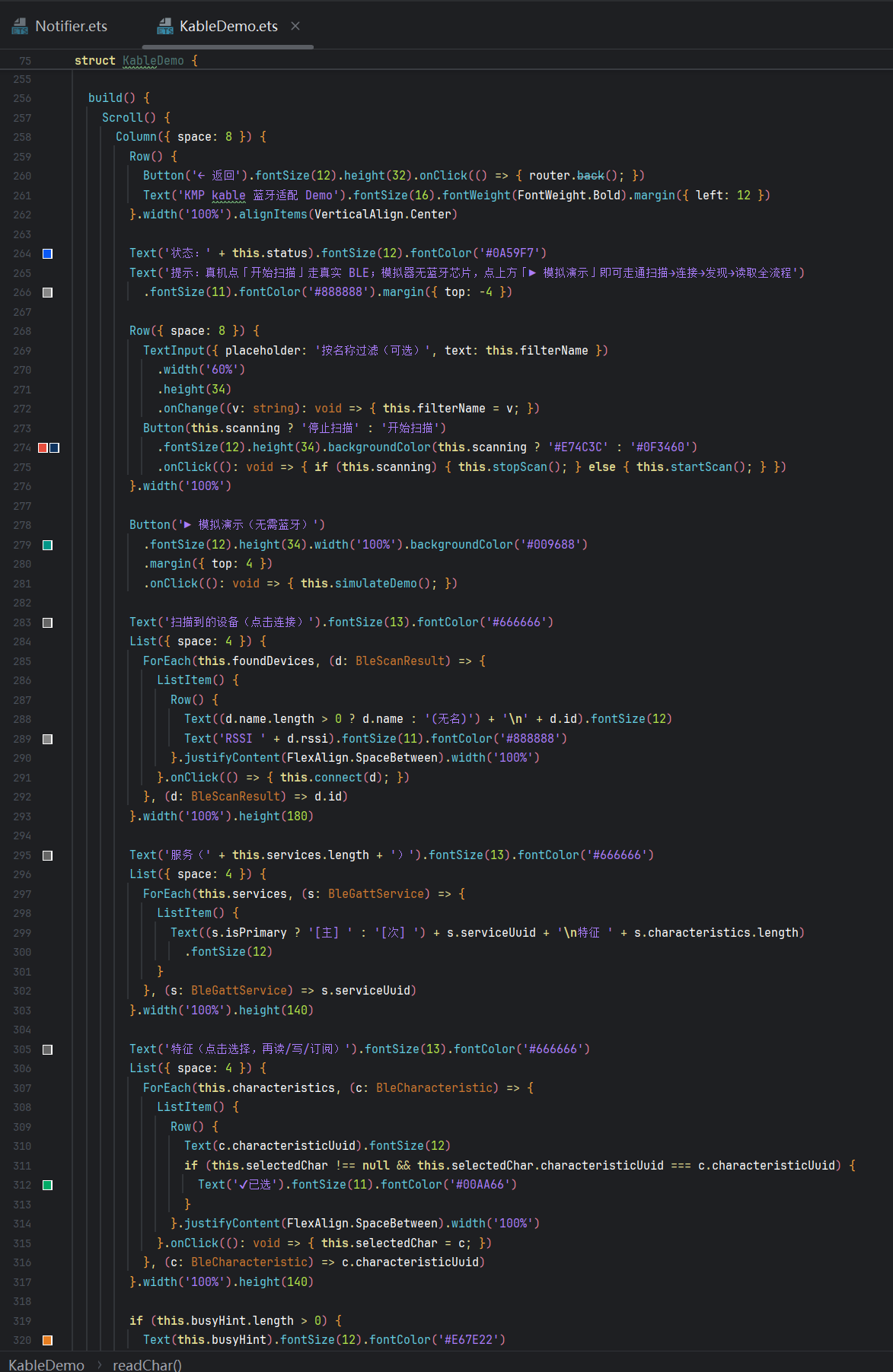Open the gray swatch on line 266
Image resolution: width=893 pixels, height=1372 pixels.
click(47, 292)
